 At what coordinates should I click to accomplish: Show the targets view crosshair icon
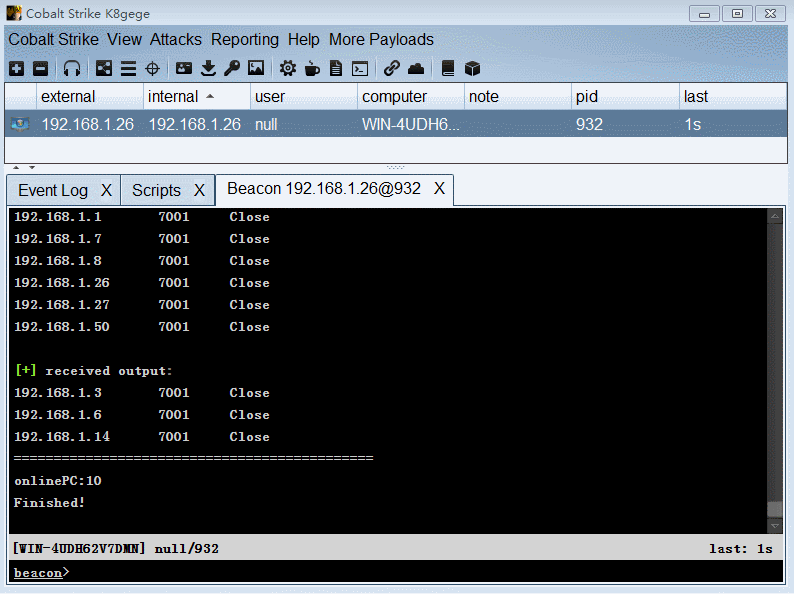152,68
